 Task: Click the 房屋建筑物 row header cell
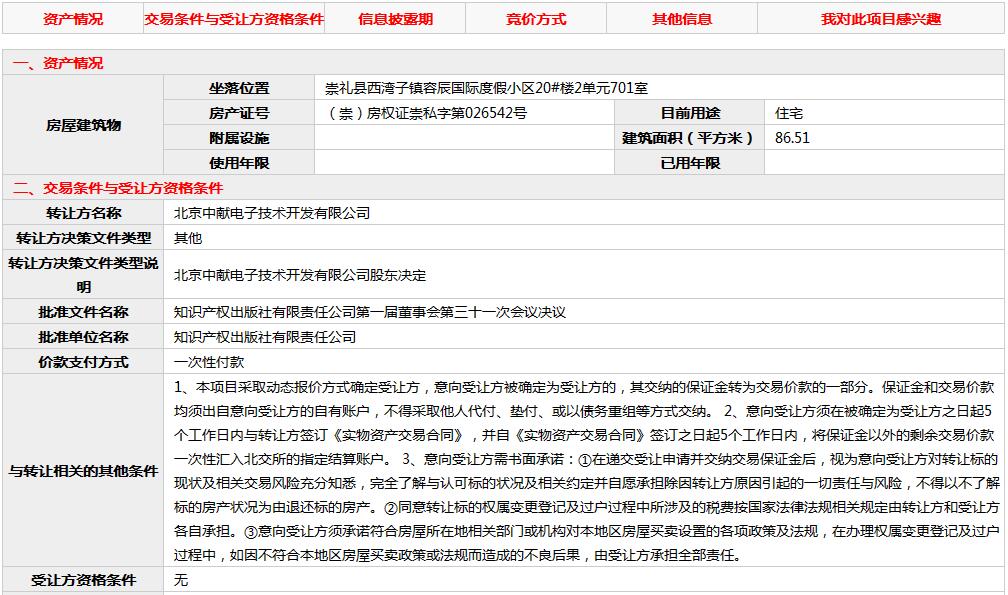pyautogui.click(x=83, y=125)
